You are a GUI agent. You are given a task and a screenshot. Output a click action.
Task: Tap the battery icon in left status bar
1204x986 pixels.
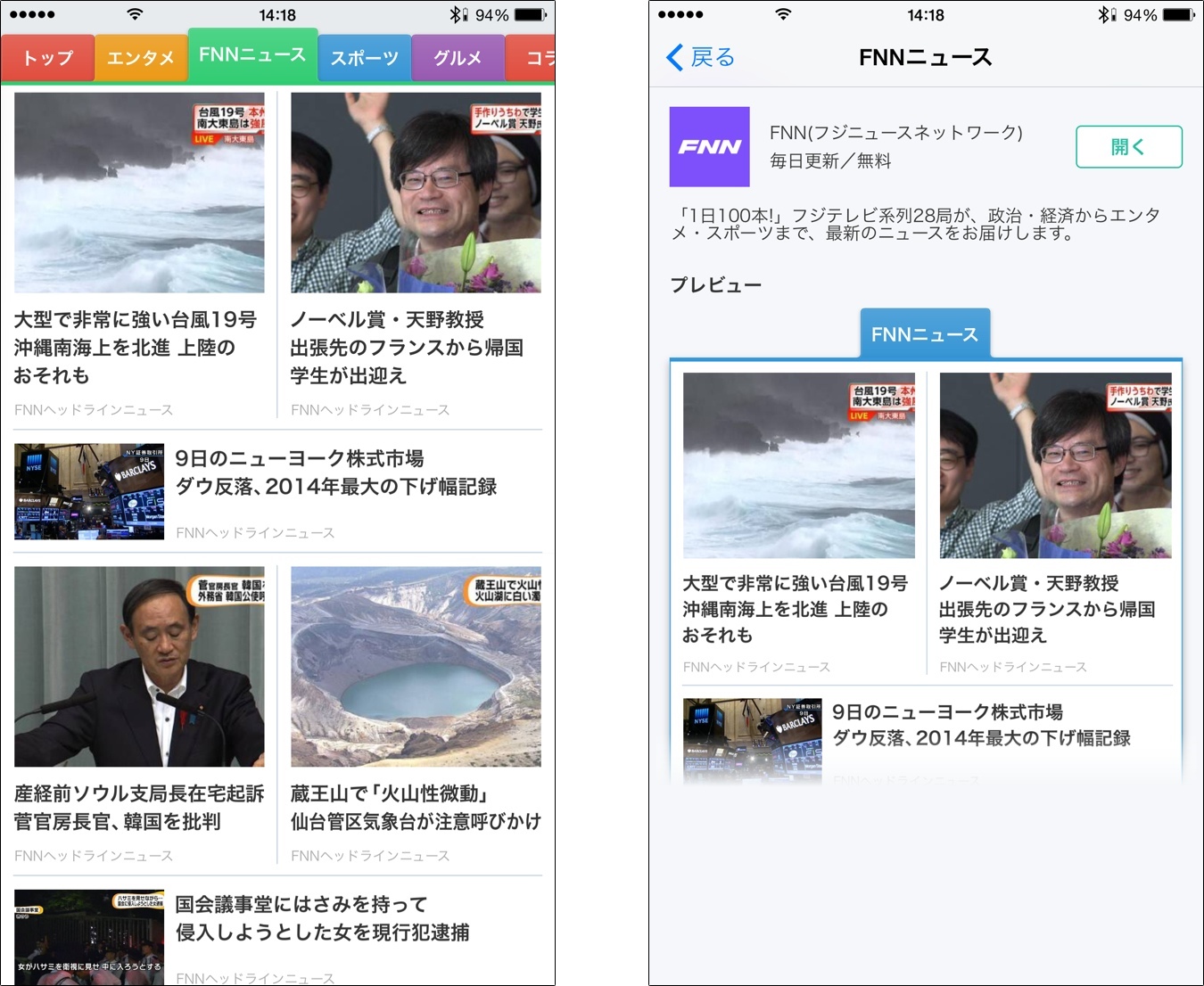(531, 15)
